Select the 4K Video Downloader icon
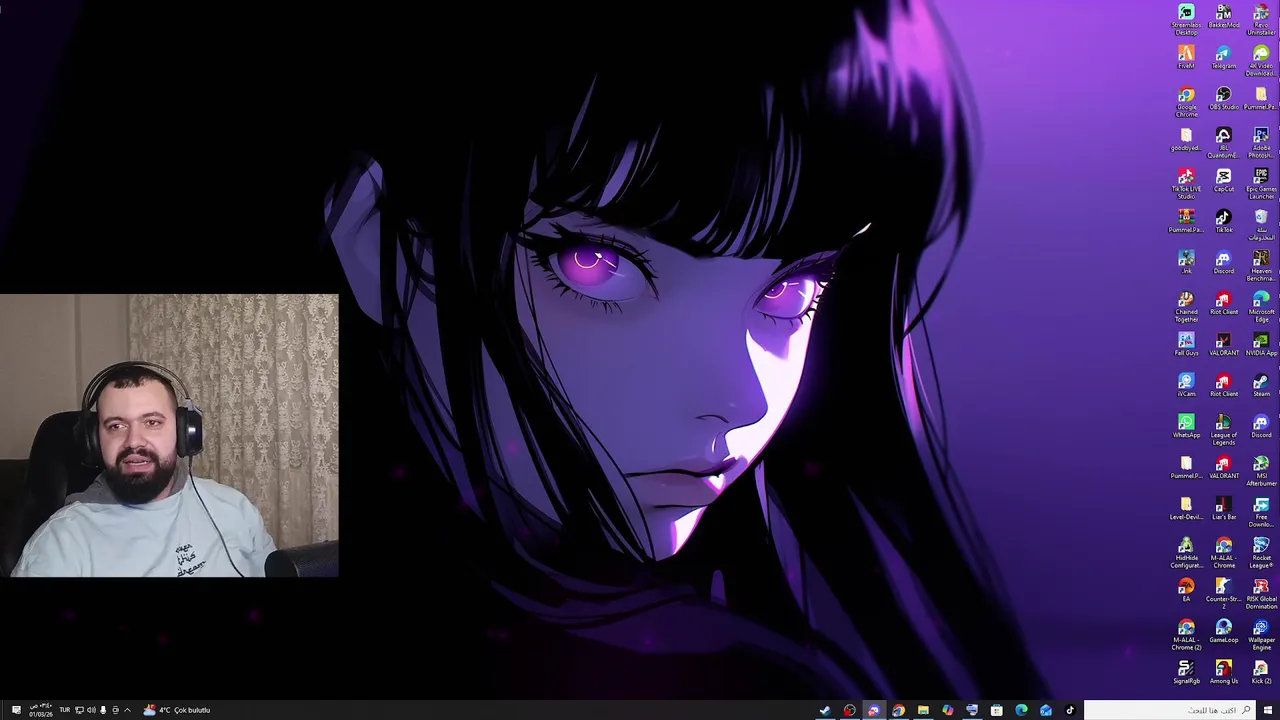1280x720 pixels. tap(1261, 61)
